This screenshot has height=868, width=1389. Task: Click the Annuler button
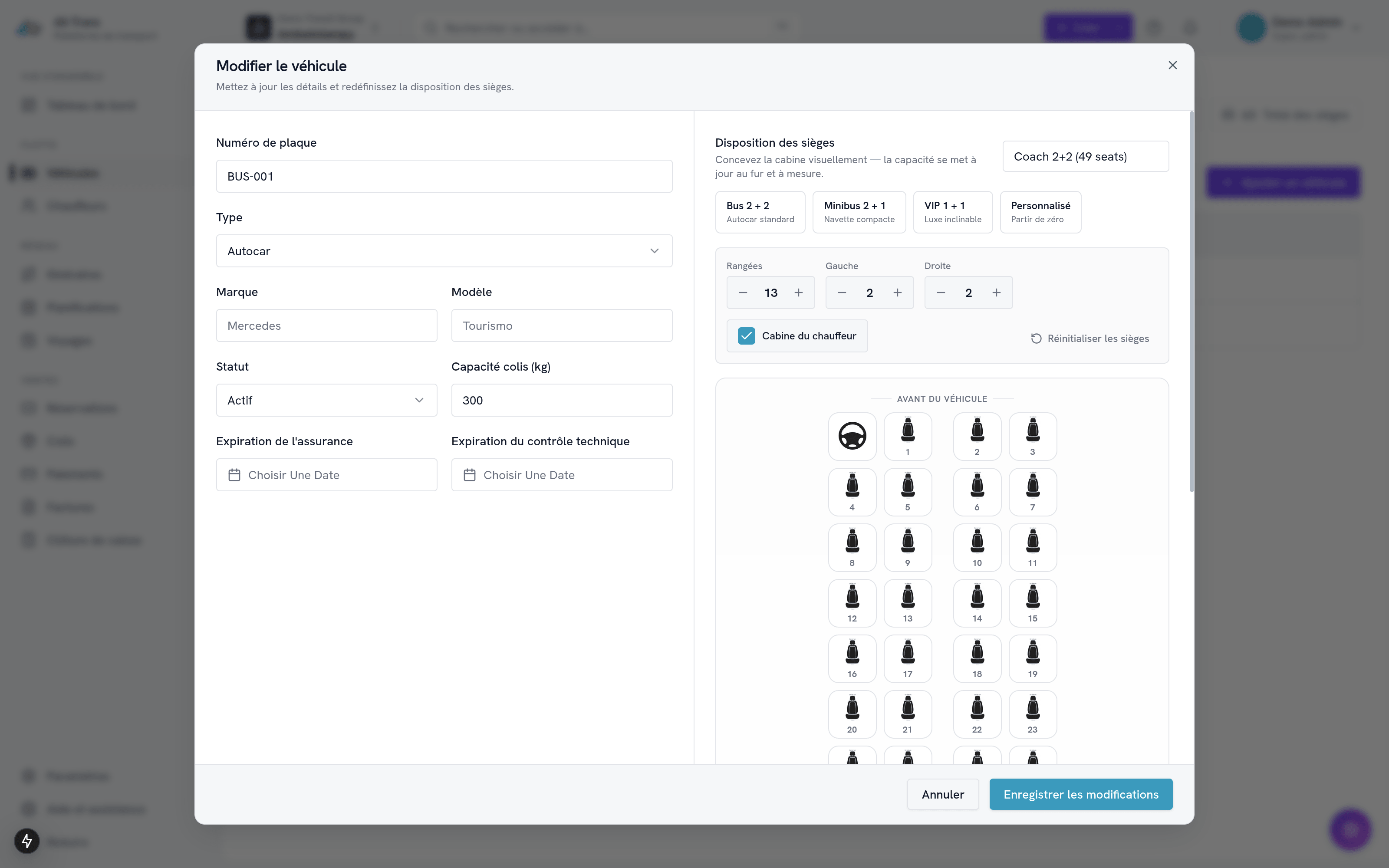(x=942, y=795)
